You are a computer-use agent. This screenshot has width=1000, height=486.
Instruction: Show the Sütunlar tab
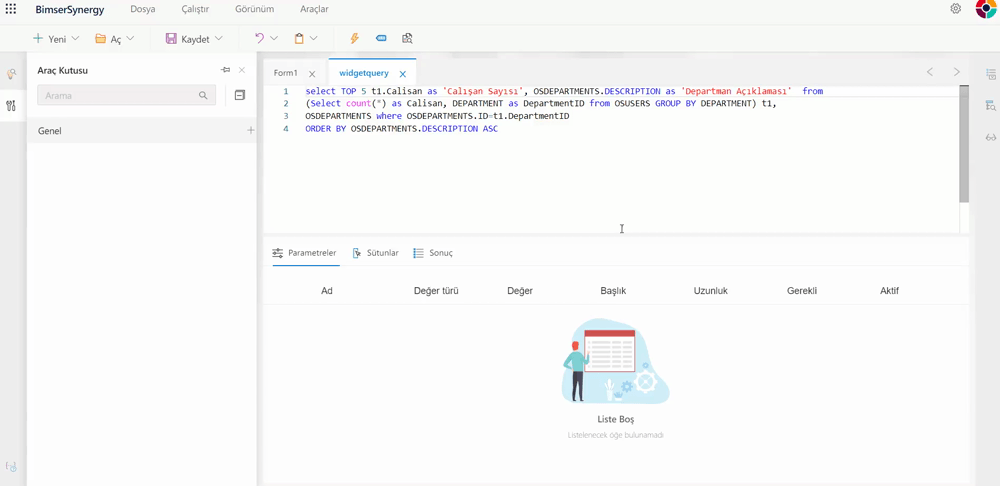376,253
